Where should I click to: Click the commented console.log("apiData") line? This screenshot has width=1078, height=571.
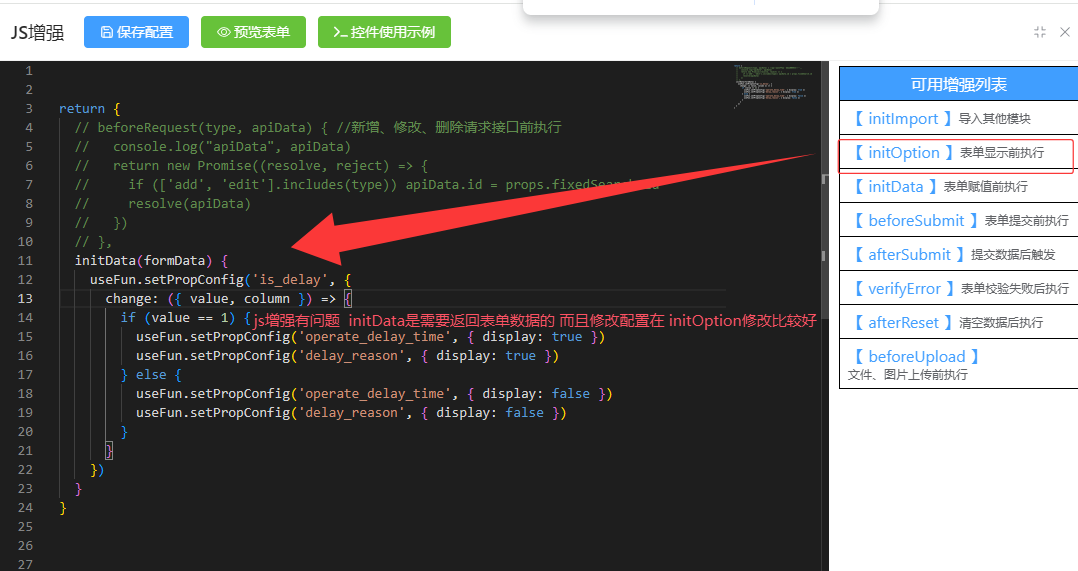[213, 146]
